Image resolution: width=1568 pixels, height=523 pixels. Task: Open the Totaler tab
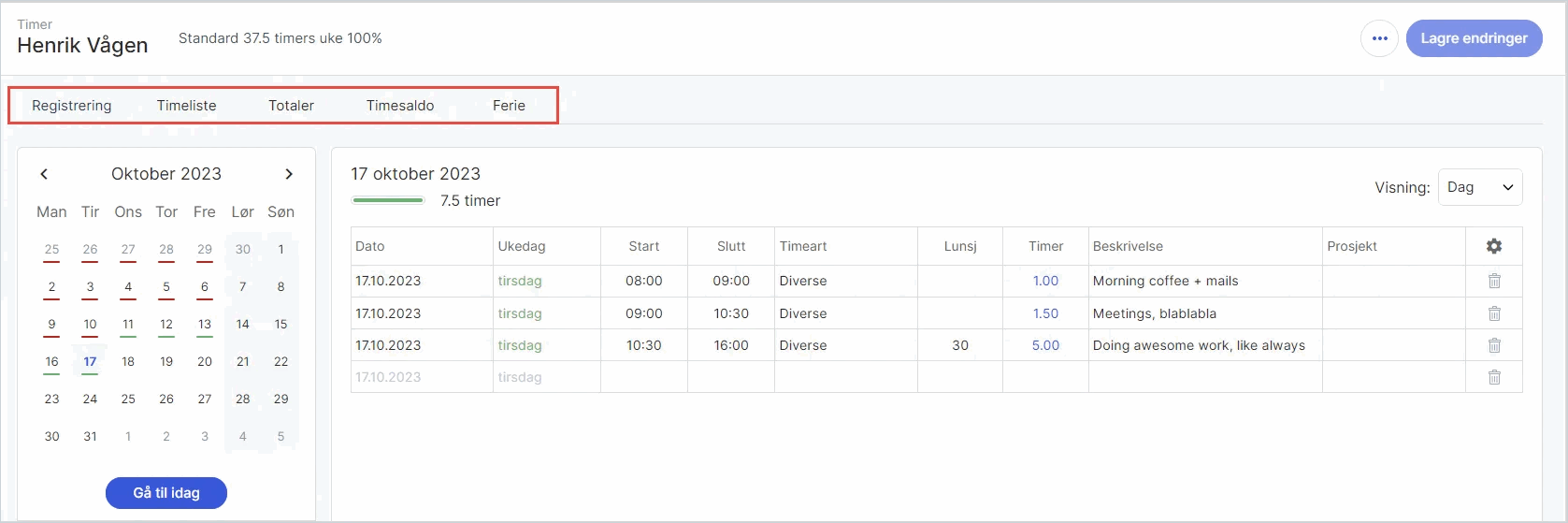click(x=292, y=106)
